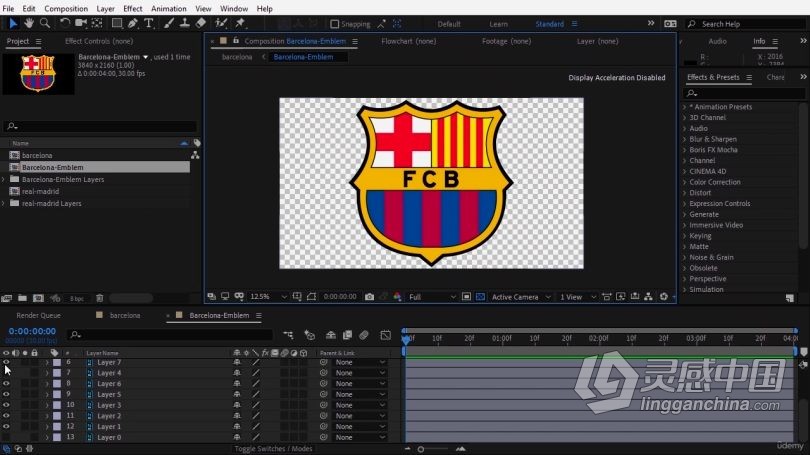Select the Hand tool
The image size is (810, 455).
pyautogui.click(x=29, y=23)
